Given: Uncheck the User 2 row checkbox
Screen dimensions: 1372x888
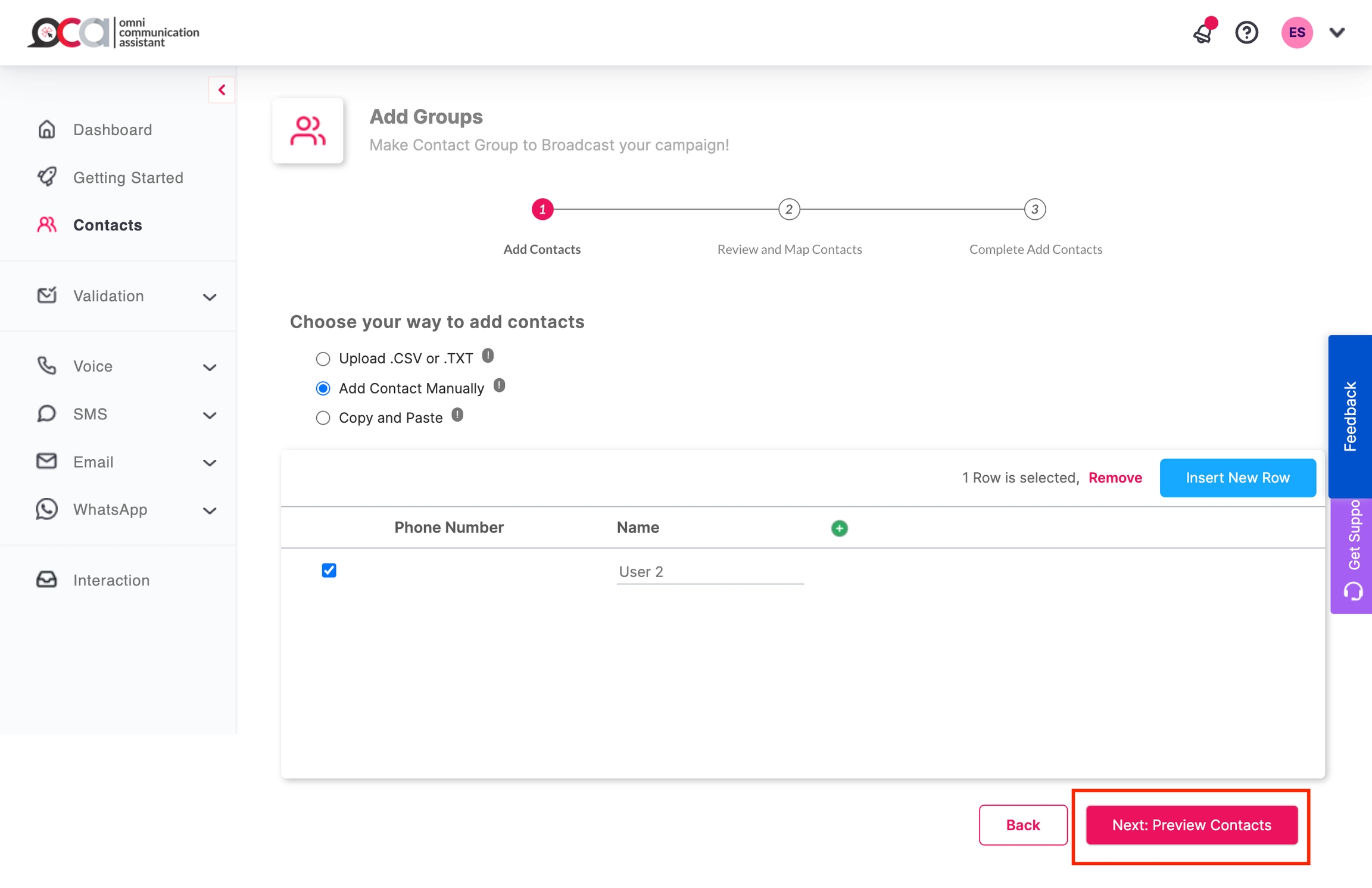Looking at the screenshot, I should point(329,571).
